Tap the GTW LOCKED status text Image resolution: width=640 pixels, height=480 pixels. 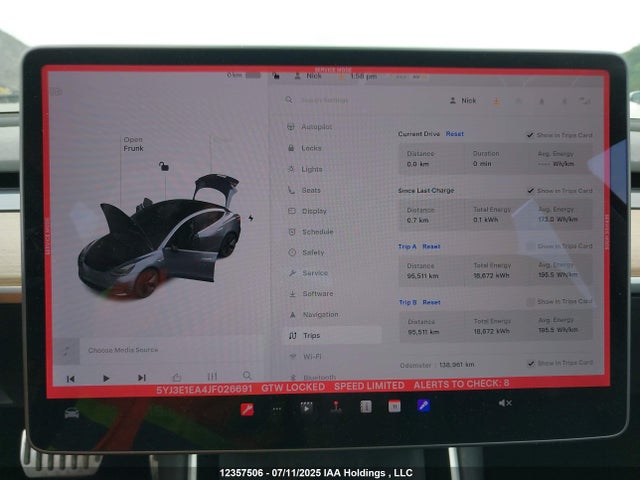[293, 387]
